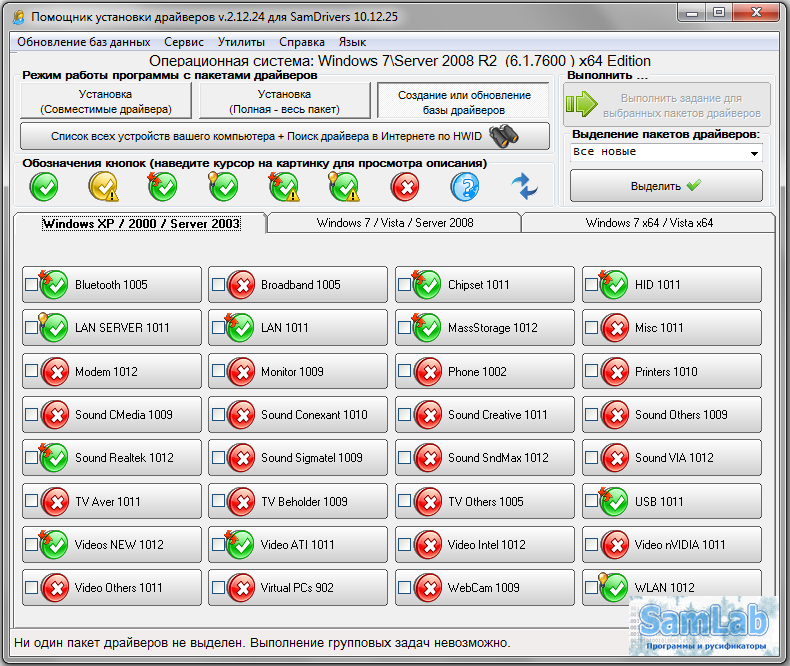Image resolution: width=790 pixels, height=666 pixels.
Task: Click the binoculars icon for HWID search
Action: tap(504, 136)
